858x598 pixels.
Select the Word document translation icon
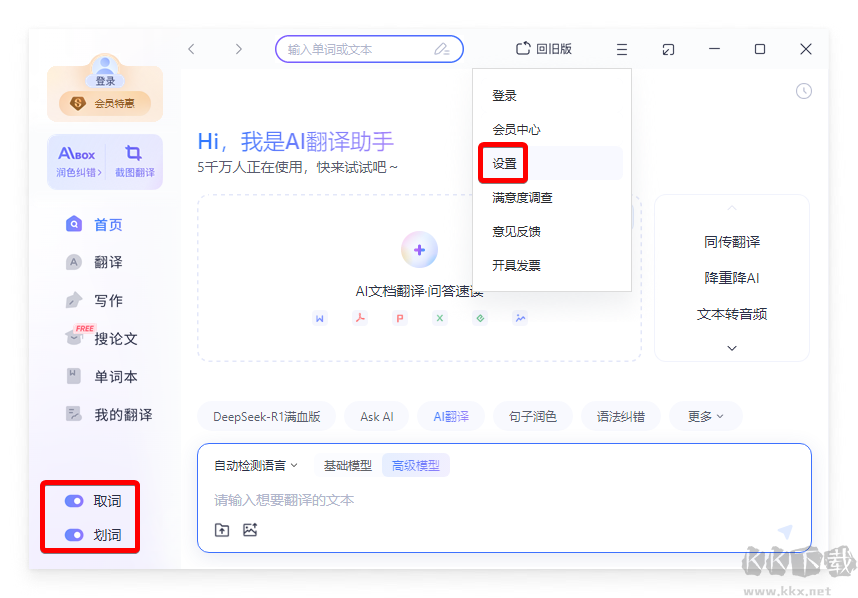(x=319, y=318)
